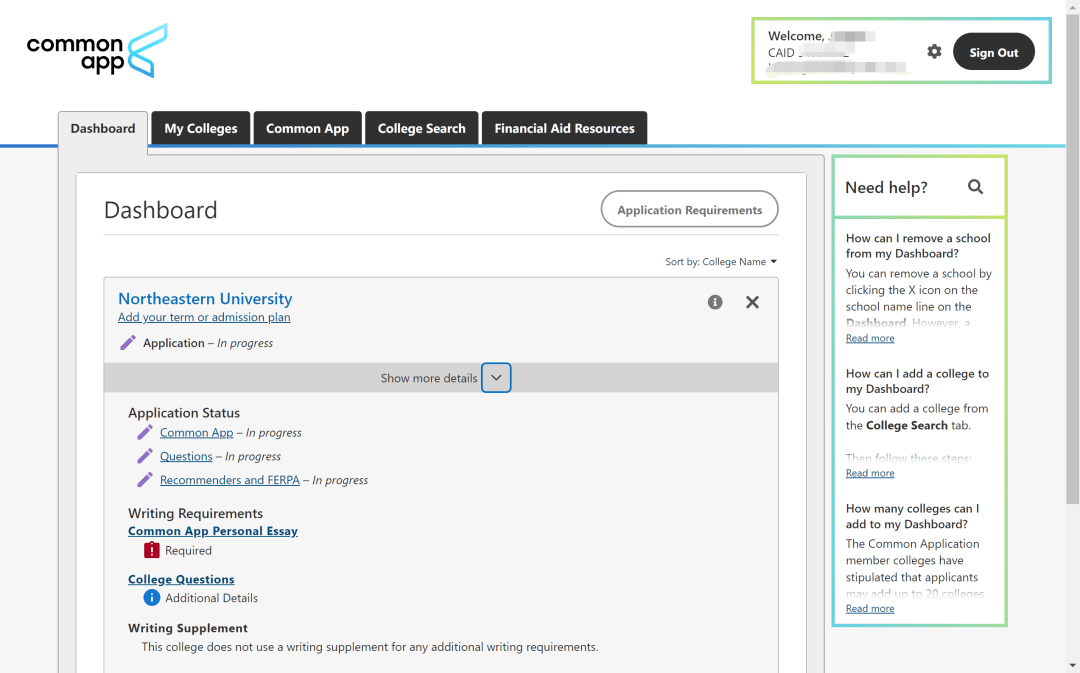Click the red Required icon under Personal Essay
The width and height of the screenshot is (1080, 673).
[152, 550]
